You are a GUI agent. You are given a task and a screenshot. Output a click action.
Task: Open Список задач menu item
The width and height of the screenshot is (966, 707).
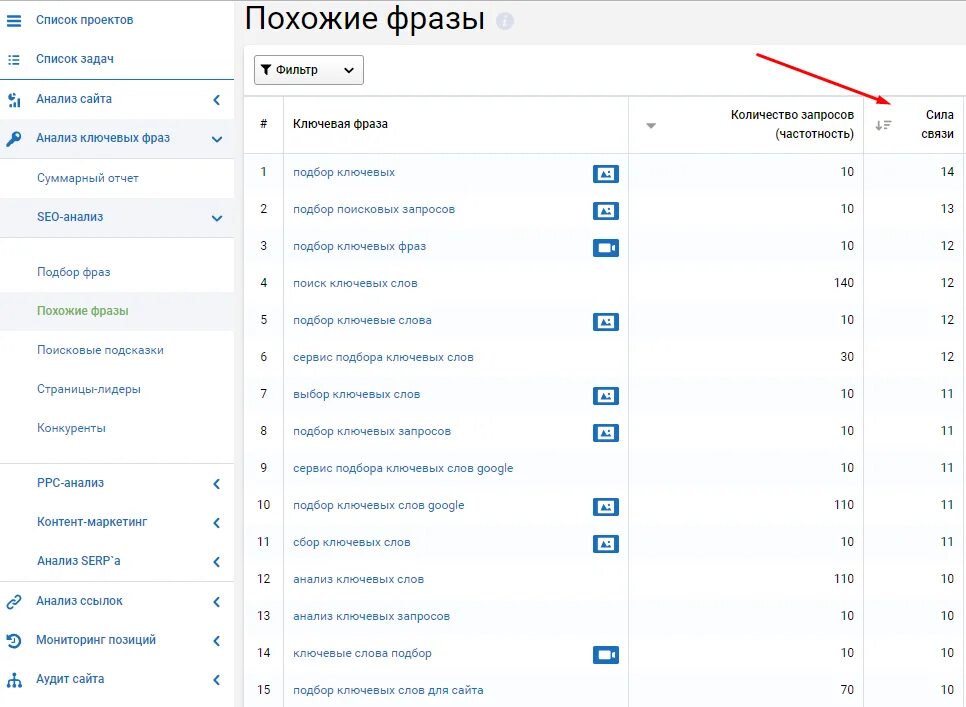(x=75, y=59)
